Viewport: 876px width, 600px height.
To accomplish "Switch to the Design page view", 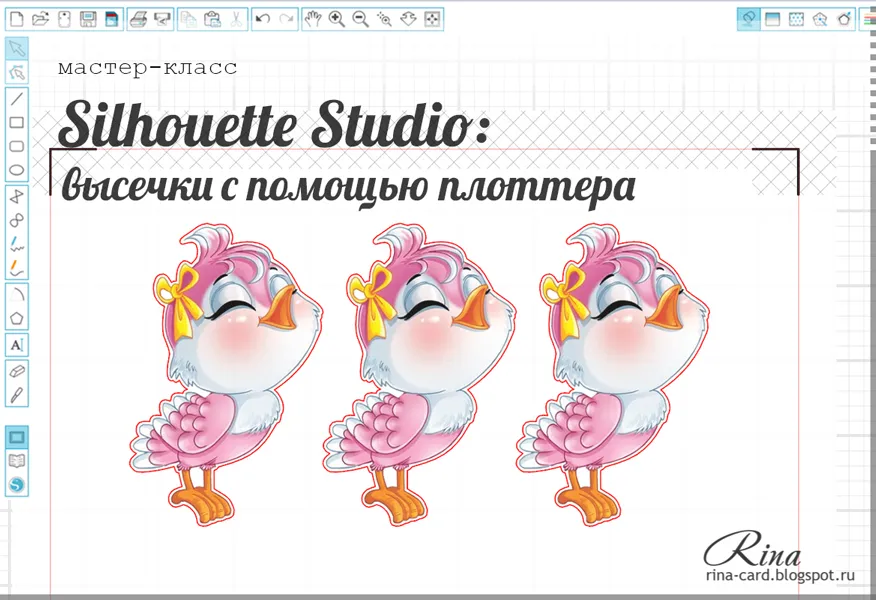I will pos(17,437).
